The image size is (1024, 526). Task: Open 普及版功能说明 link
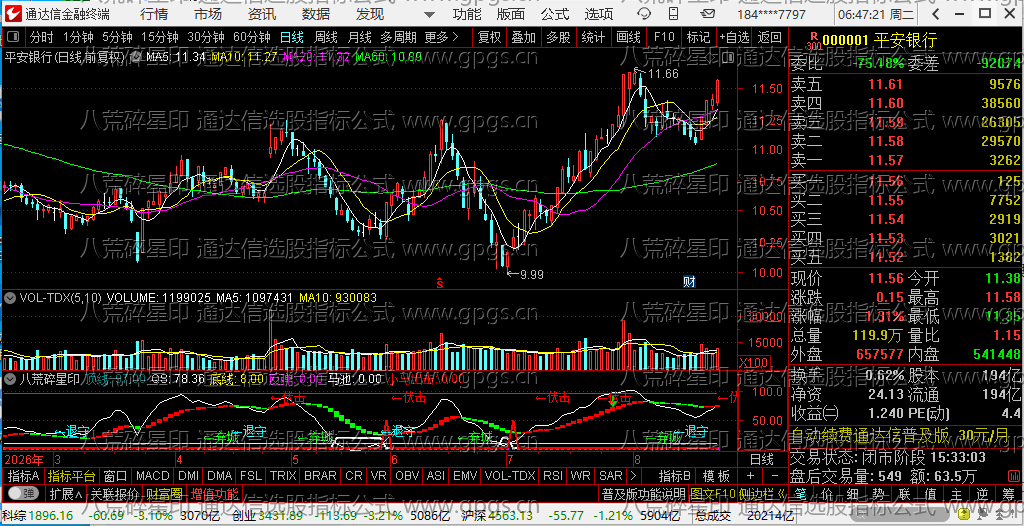pos(643,493)
